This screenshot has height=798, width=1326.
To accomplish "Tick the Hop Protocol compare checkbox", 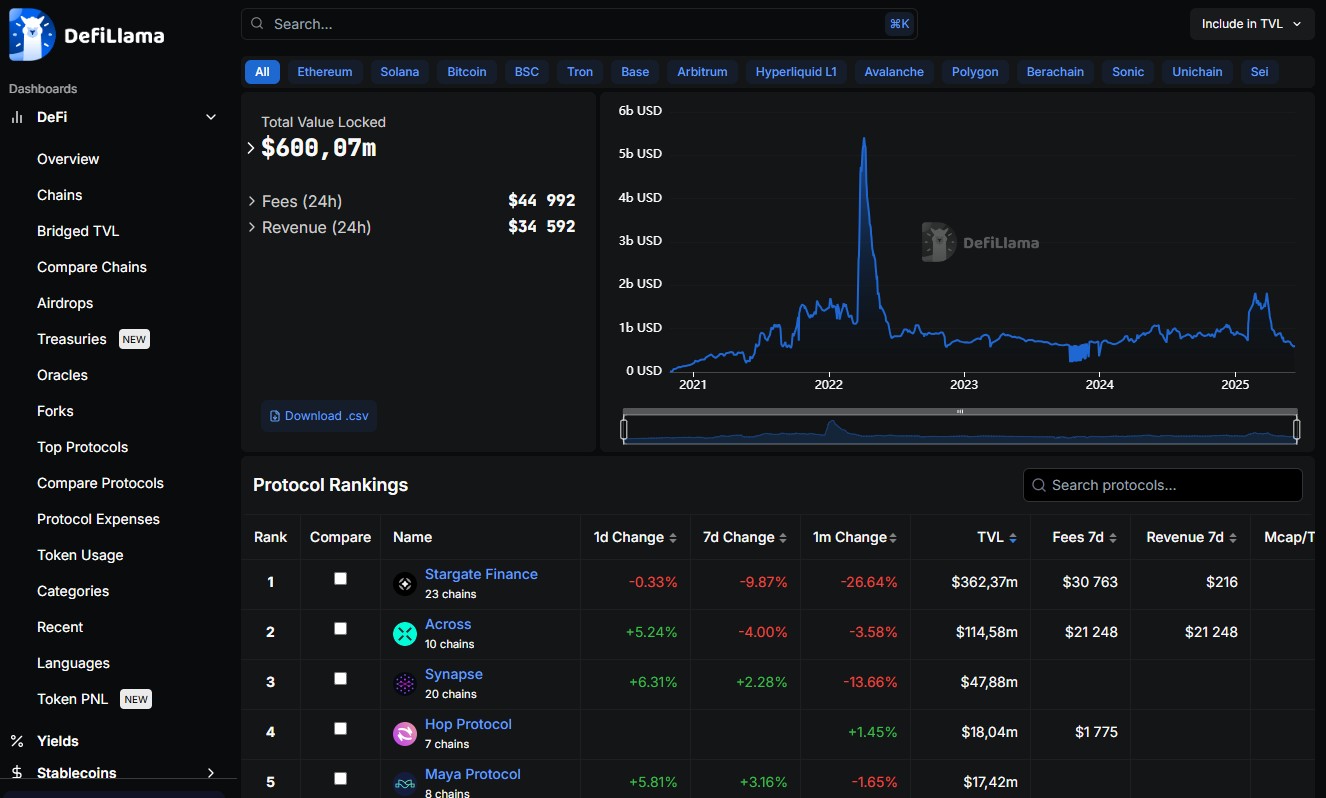I will (340, 729).
